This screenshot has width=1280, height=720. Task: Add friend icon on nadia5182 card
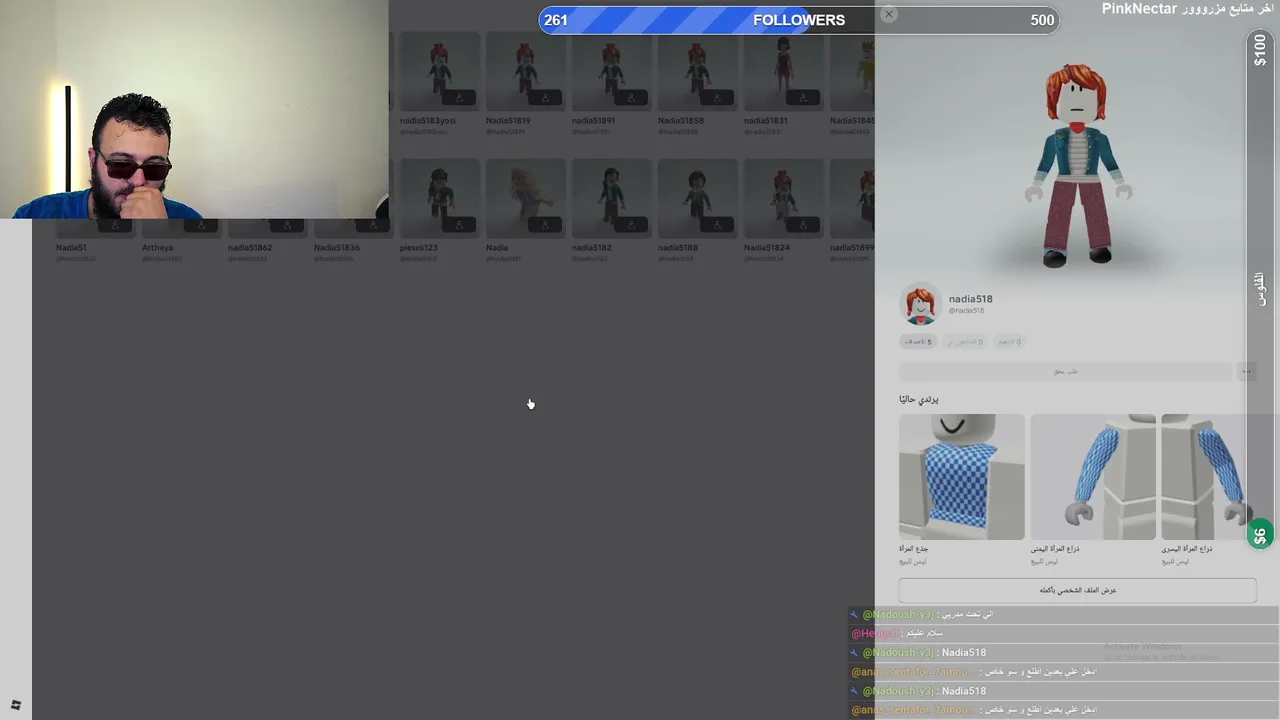631,225
